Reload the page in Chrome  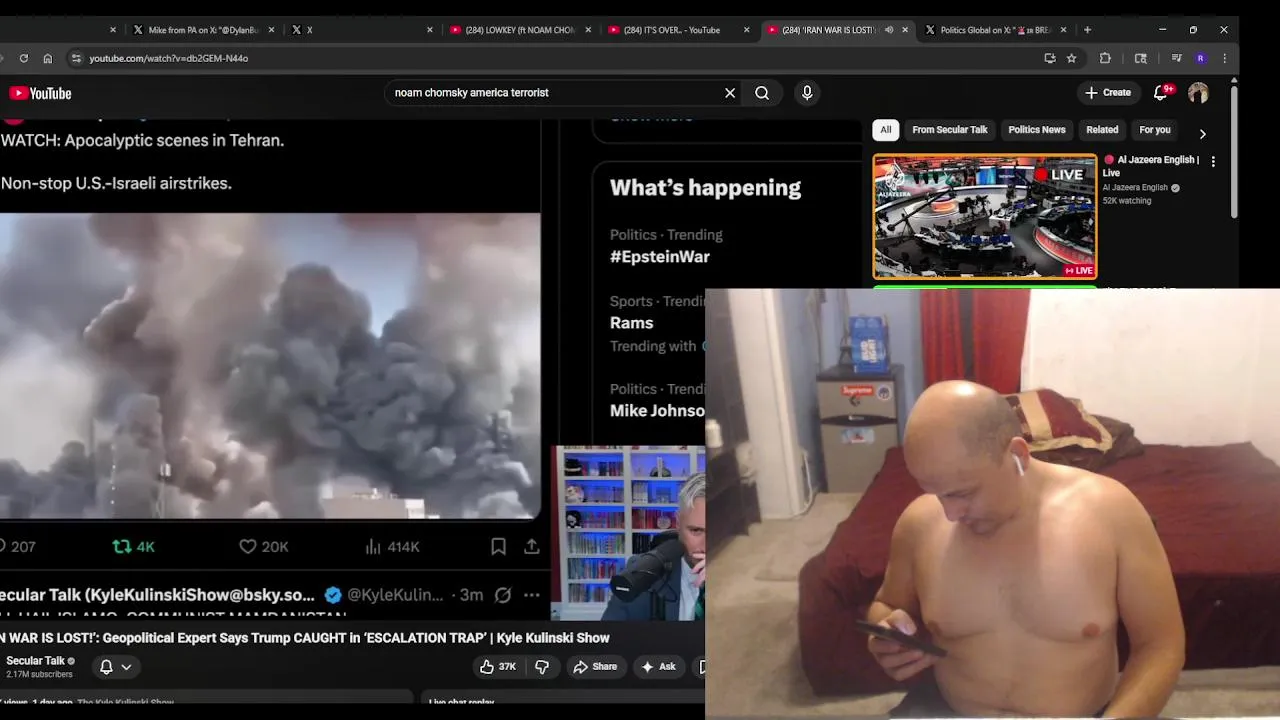[24, 58]
